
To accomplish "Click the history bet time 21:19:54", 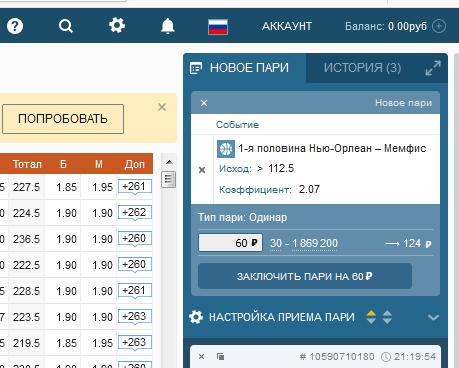I will 415,357.
